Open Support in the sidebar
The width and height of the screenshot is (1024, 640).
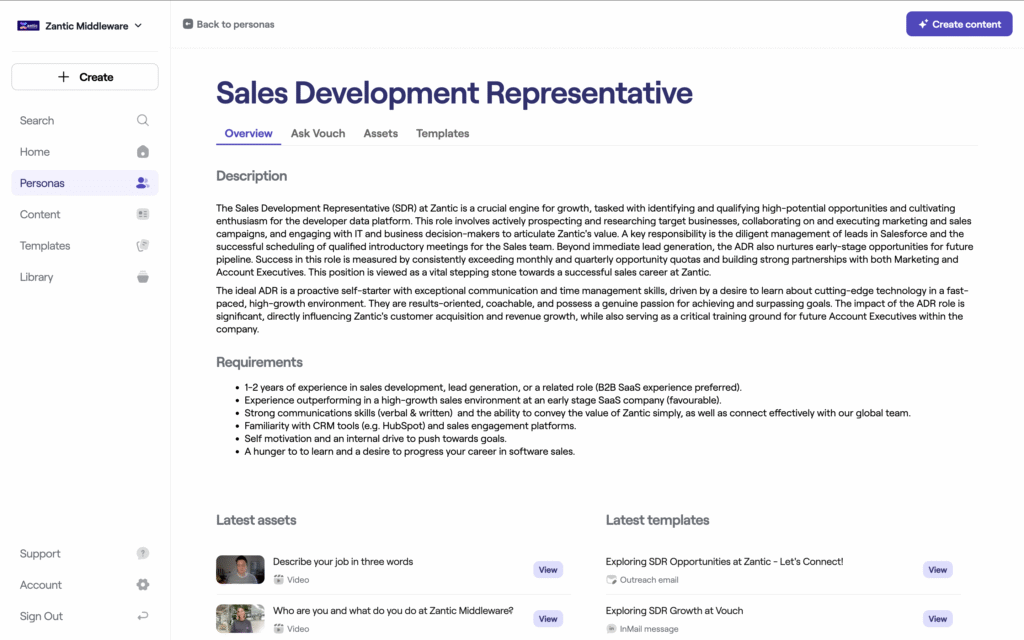[85, 553]
